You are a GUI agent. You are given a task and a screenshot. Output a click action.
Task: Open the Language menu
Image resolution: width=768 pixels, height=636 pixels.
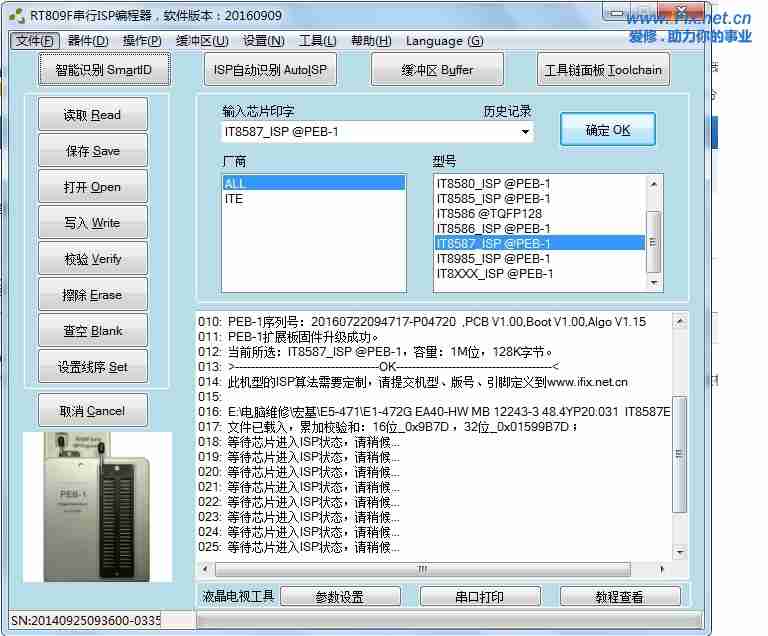444,41
